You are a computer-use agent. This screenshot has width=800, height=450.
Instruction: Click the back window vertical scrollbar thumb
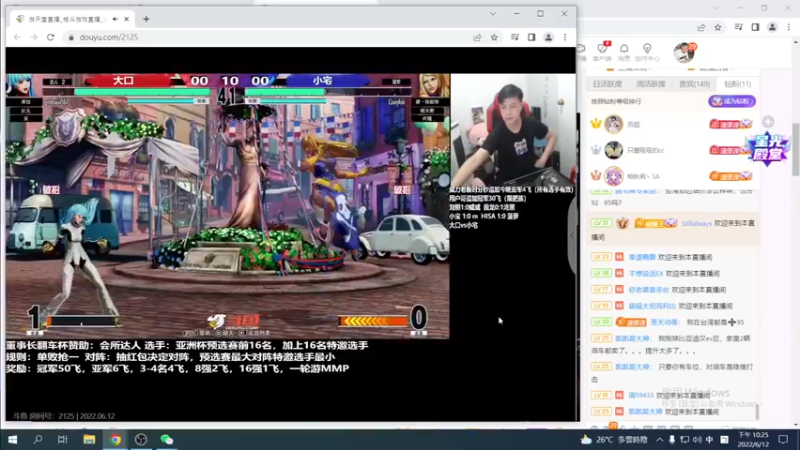pyautogui.click(x=795, y=149)
